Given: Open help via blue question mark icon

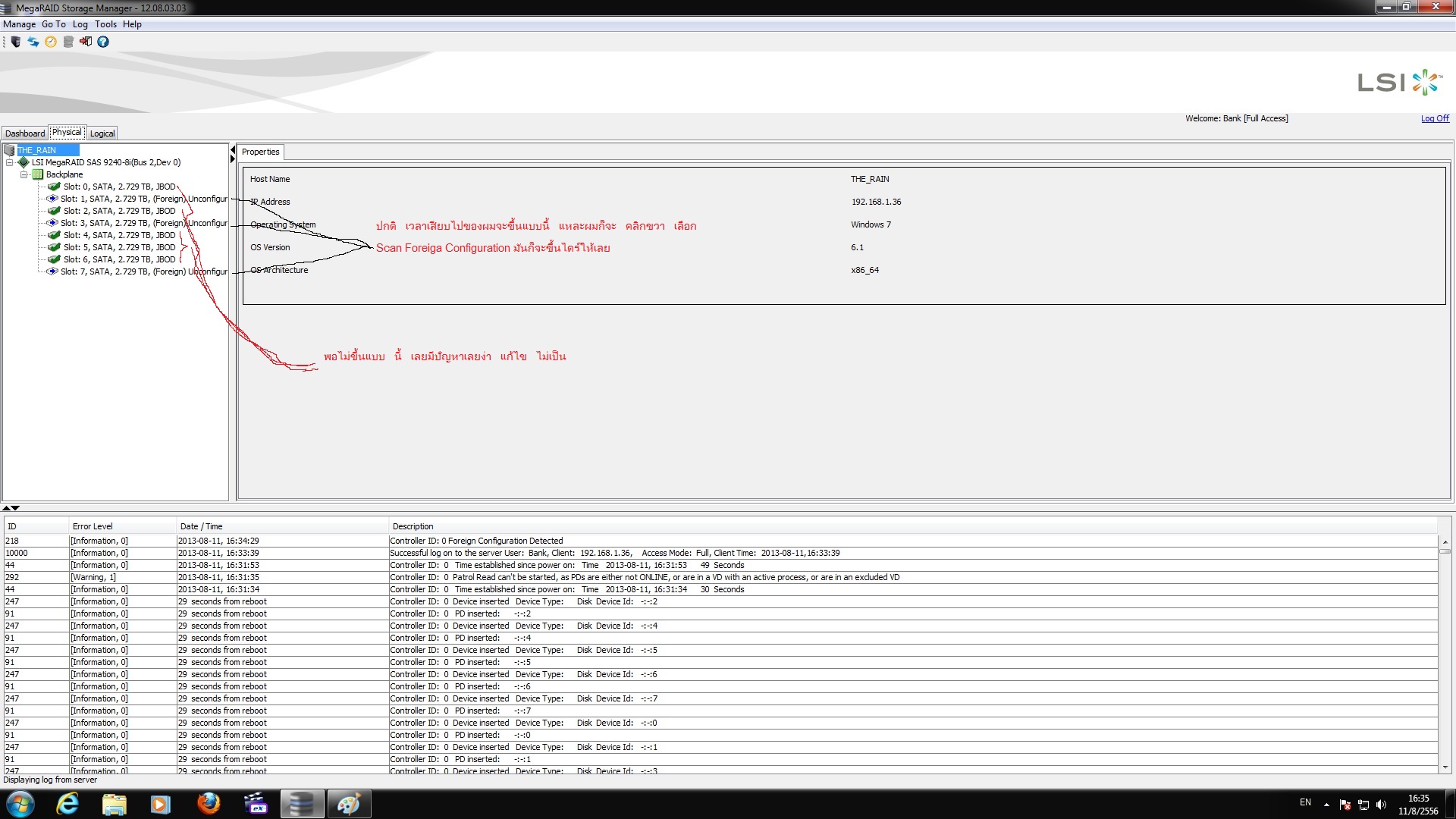Looking at the screenshot, I should pyautogui.click(x=103, y=42).
